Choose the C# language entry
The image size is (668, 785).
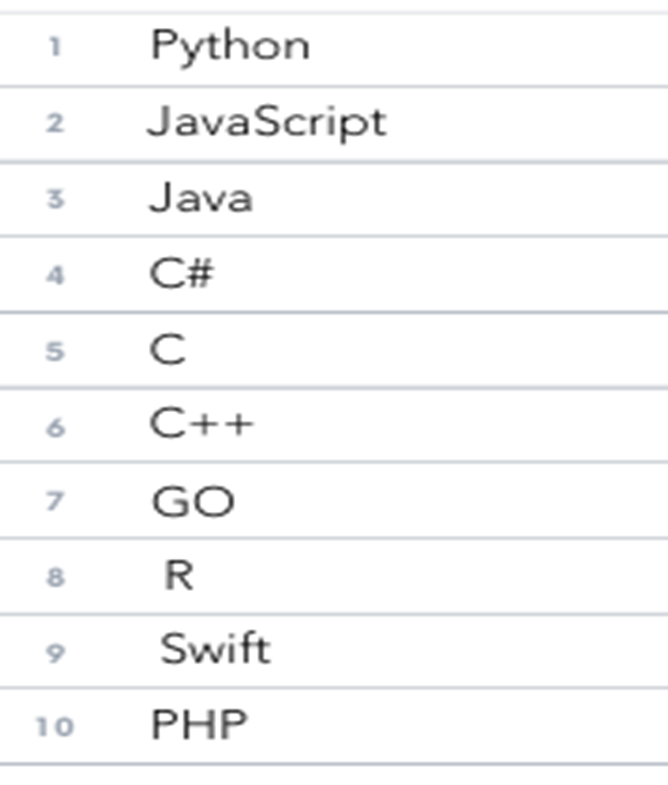pyautogui.click(x=181, y=273)
